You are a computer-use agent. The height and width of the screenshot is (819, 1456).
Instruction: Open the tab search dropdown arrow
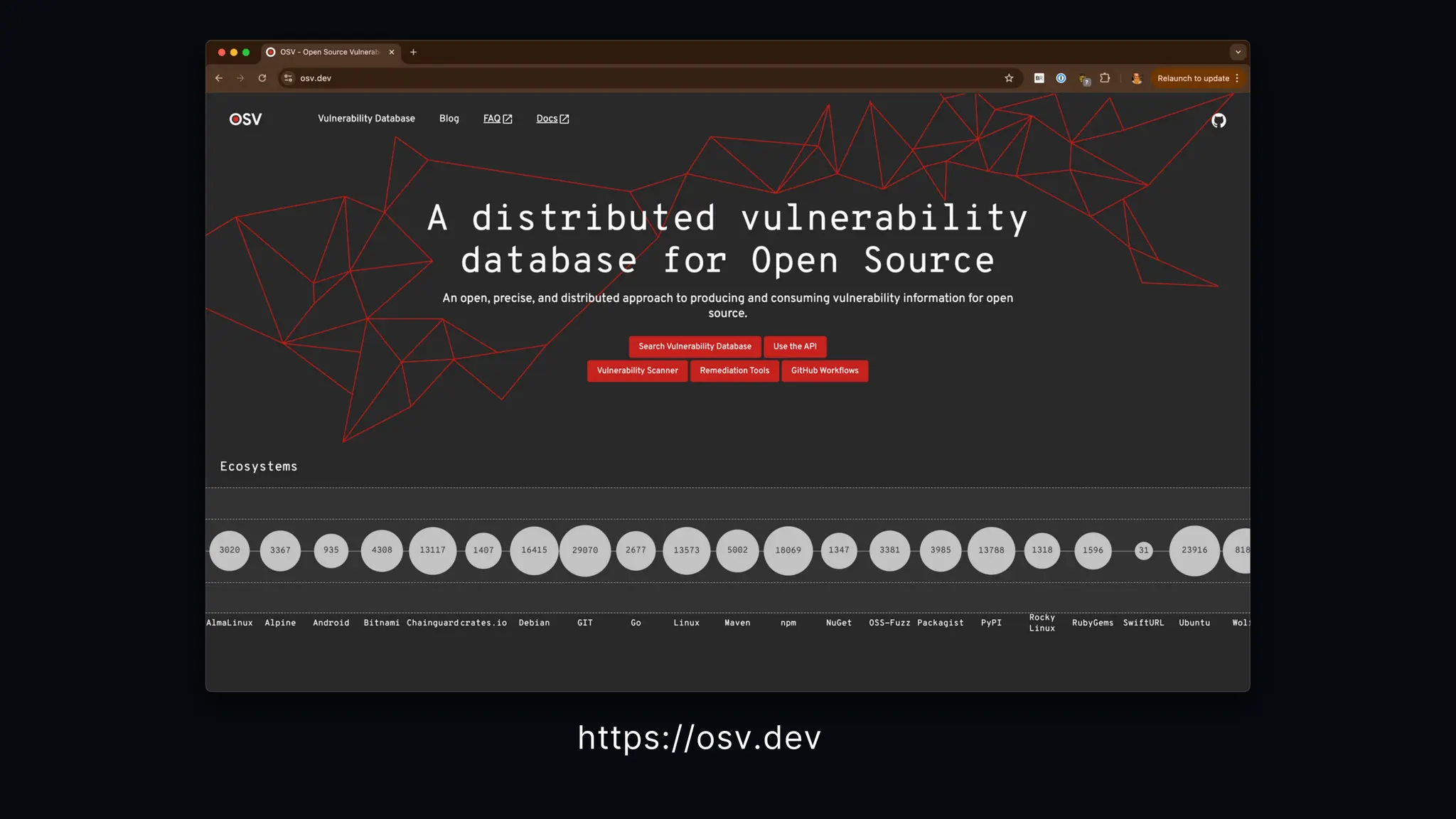tap(1238, 52)
